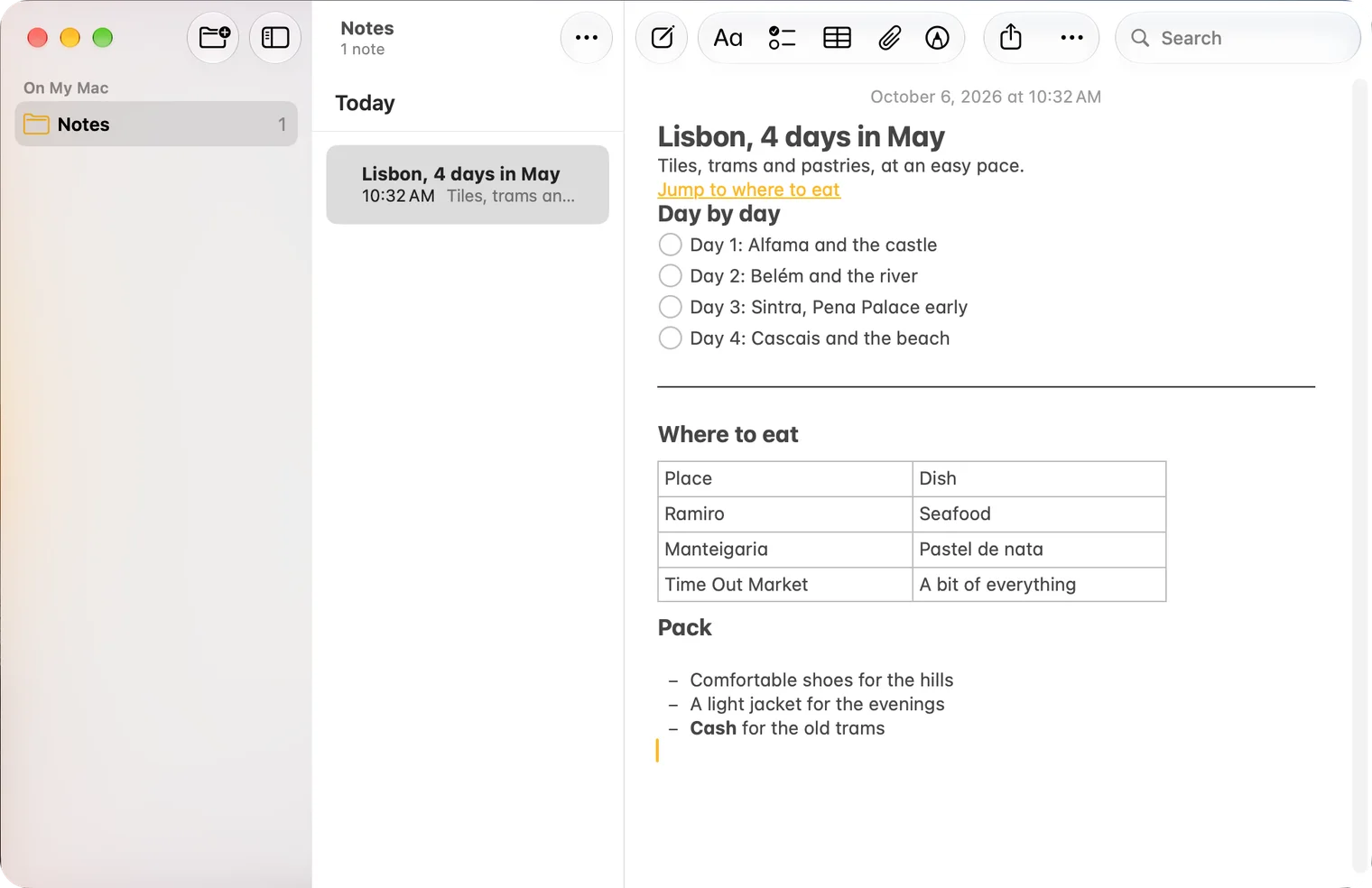Click the bold word Cash
Viewport: 1372px width, 888px height.
[713, 728]
